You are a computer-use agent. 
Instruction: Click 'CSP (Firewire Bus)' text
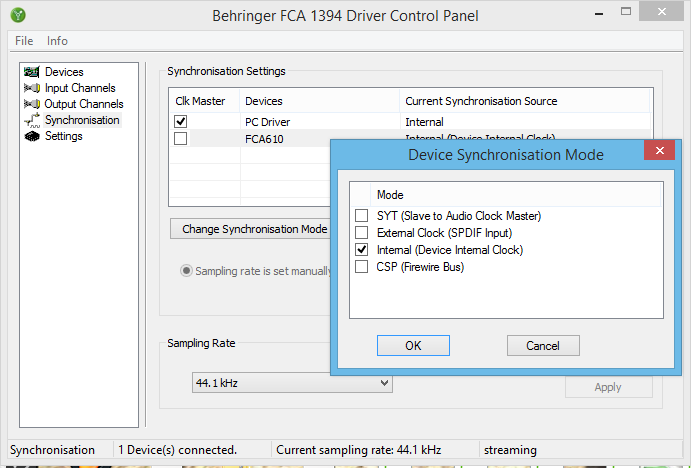coord(420,267)
